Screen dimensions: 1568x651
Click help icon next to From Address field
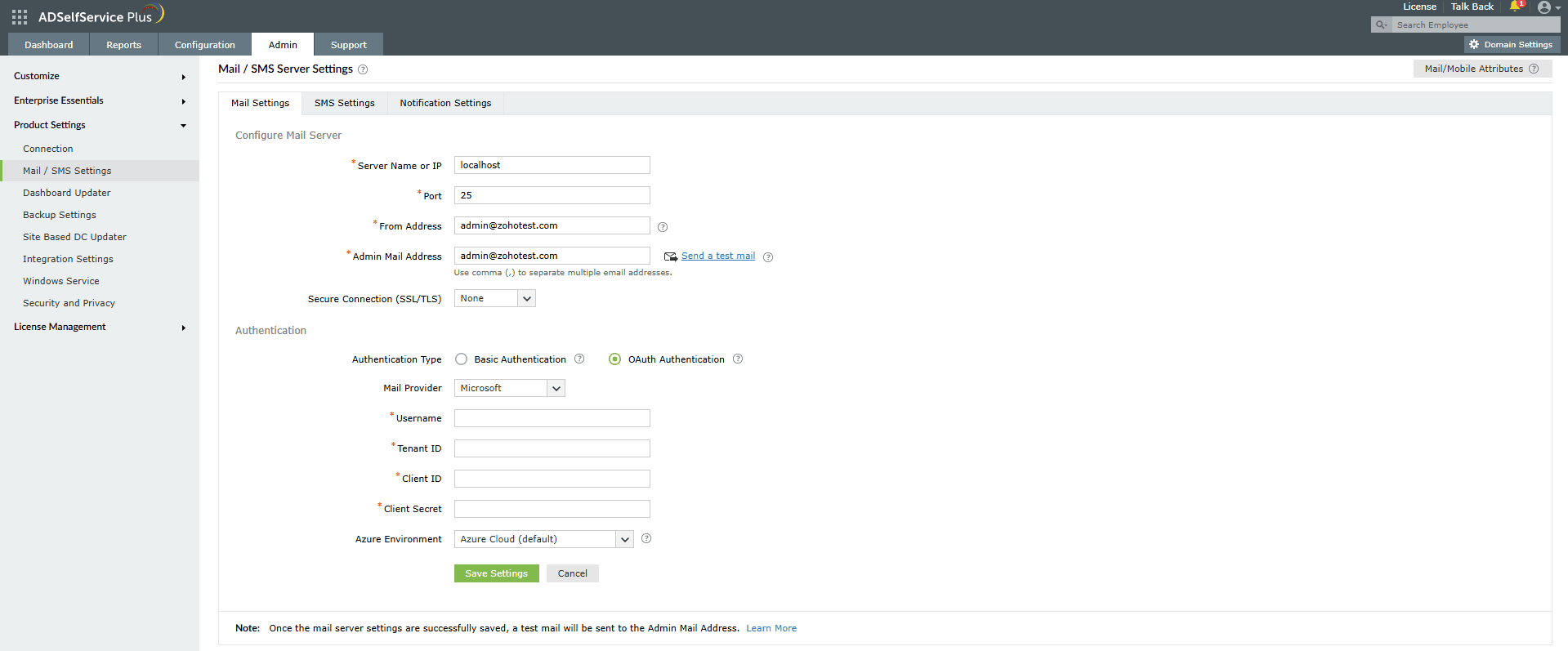coord(663,227)
